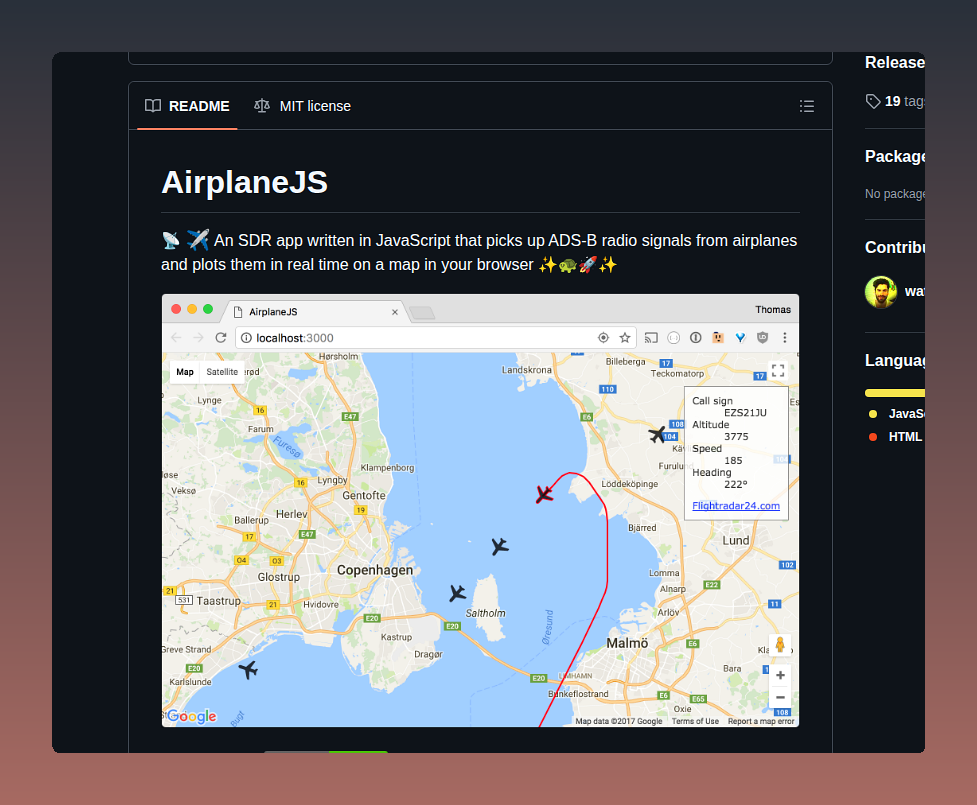This screenshot has height=805, width=977.
Task: Click the shield extension icon
Action: (x=762, y=338)
